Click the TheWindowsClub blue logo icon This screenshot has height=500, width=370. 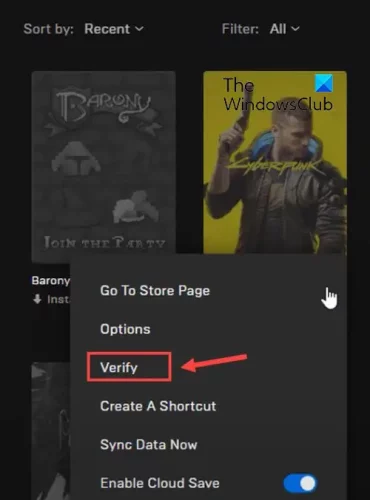pos(324,84)
